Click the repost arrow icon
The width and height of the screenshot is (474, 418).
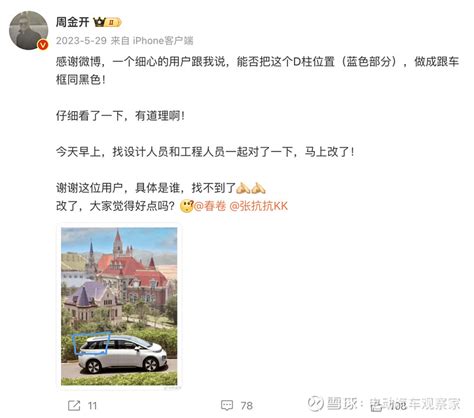pyautogui.click(x=74, y=405)
